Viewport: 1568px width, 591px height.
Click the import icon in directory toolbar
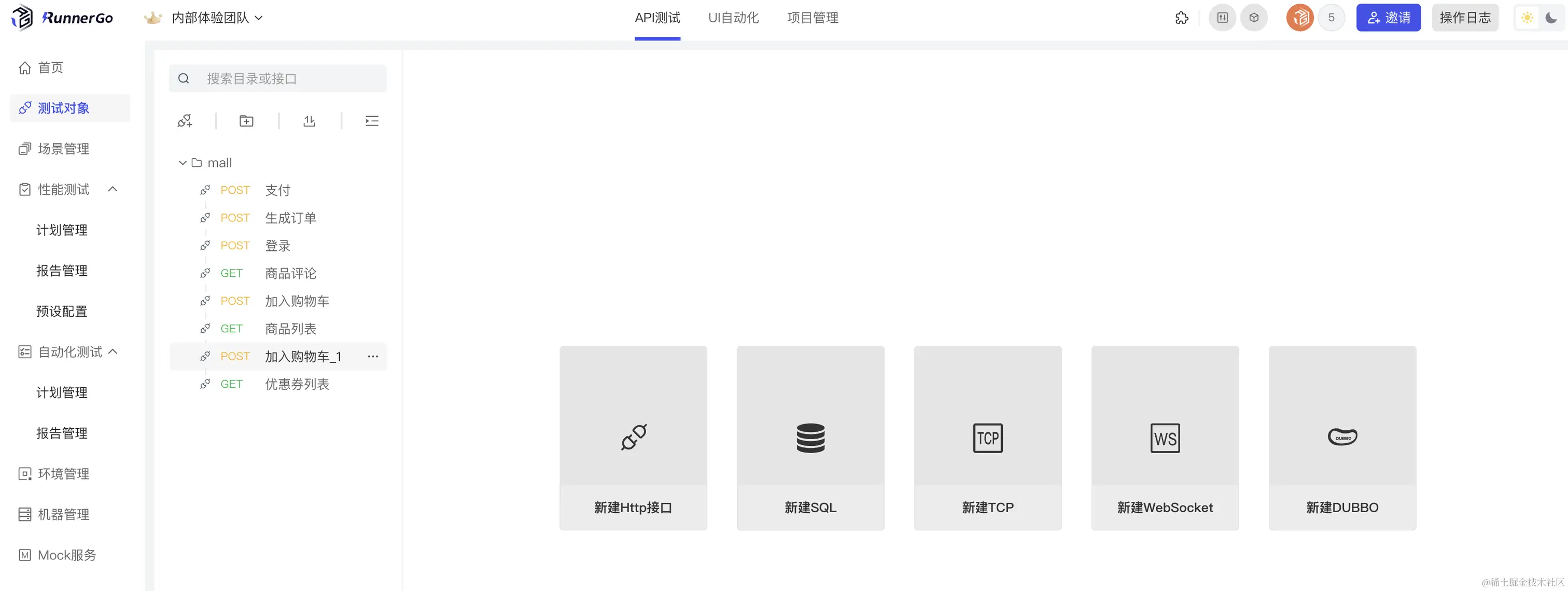coord(309,121)
